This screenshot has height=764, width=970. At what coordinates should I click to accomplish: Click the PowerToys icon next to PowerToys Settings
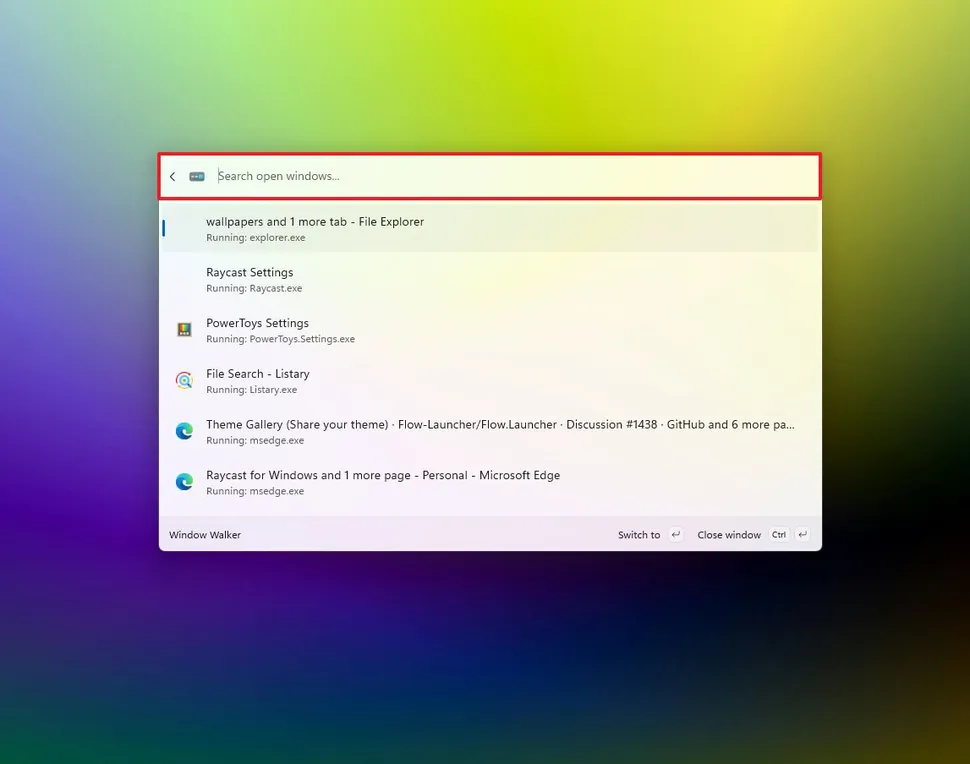[184, 330]
